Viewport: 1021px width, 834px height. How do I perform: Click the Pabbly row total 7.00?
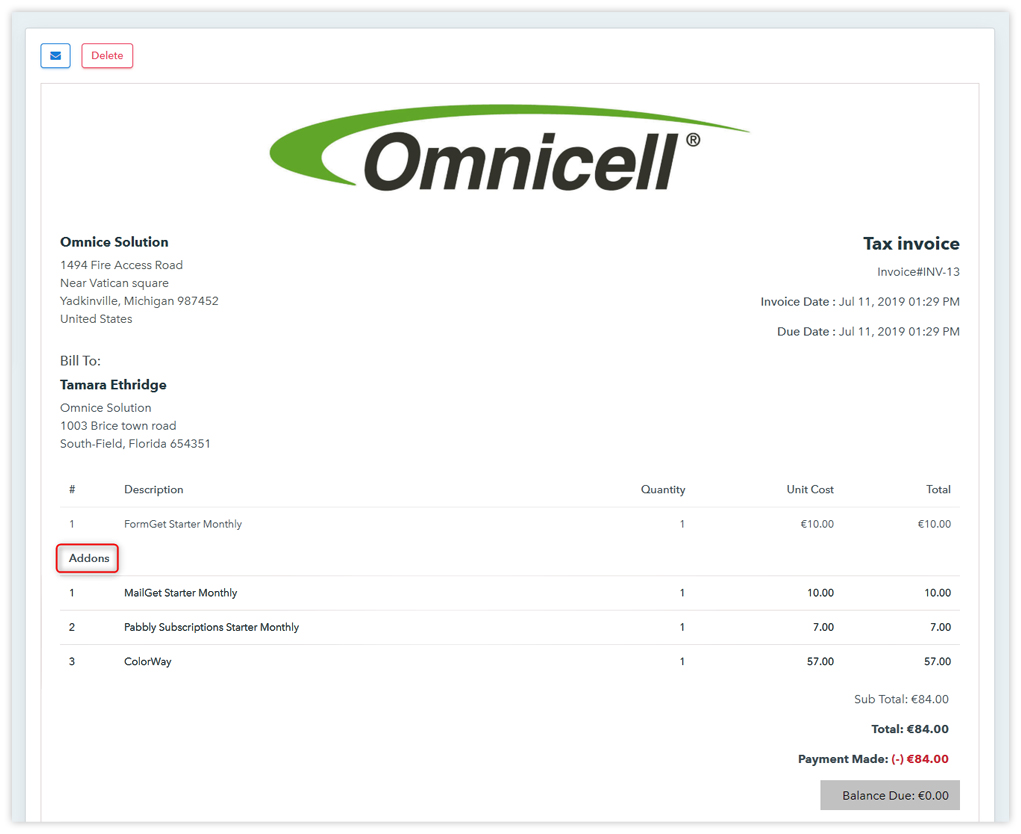tap(940, 628)
